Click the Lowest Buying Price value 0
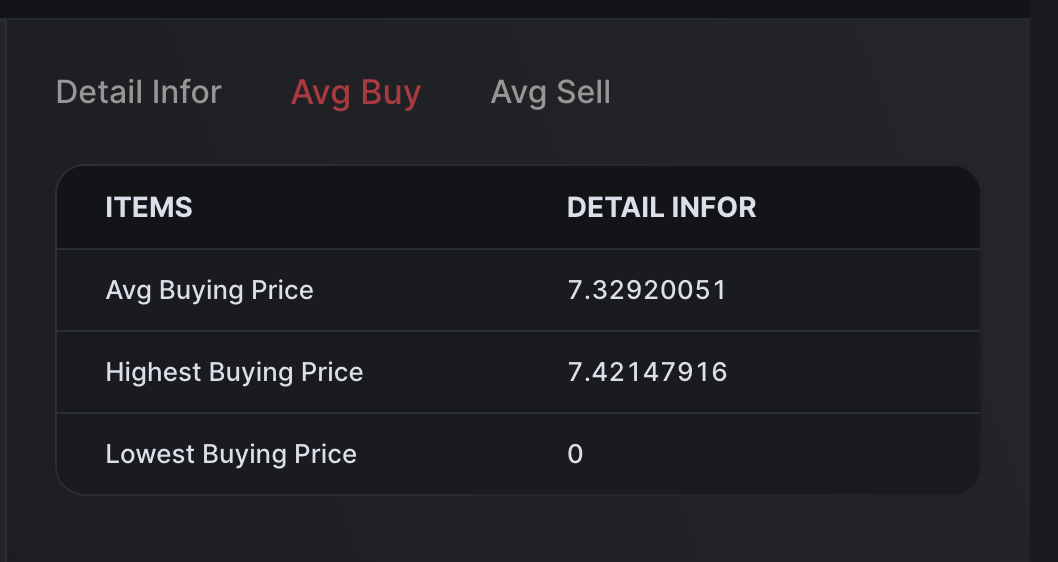Viewport: 1058px width, 562px height. 575,454
